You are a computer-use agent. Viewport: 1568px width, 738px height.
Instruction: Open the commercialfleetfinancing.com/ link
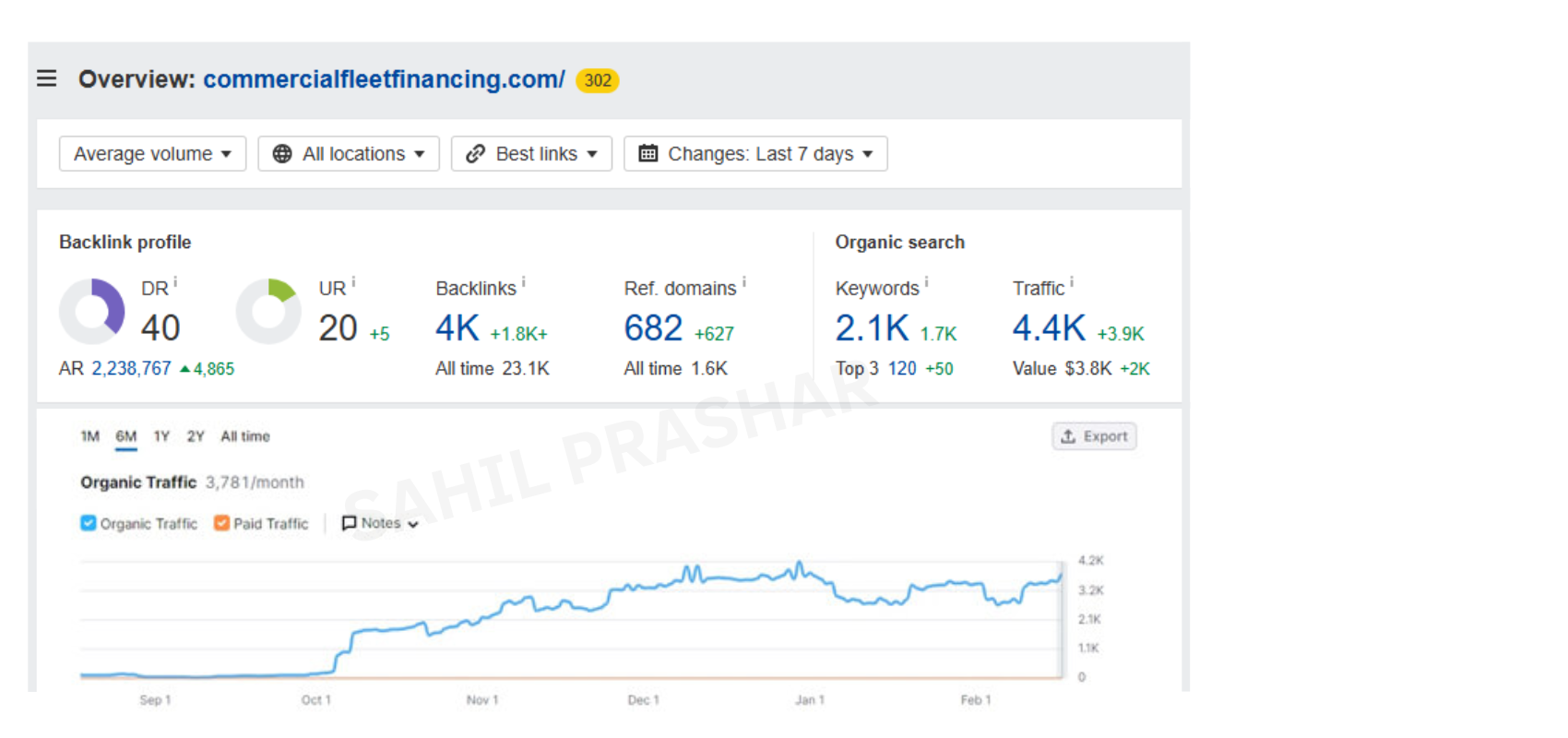point(384,79)
